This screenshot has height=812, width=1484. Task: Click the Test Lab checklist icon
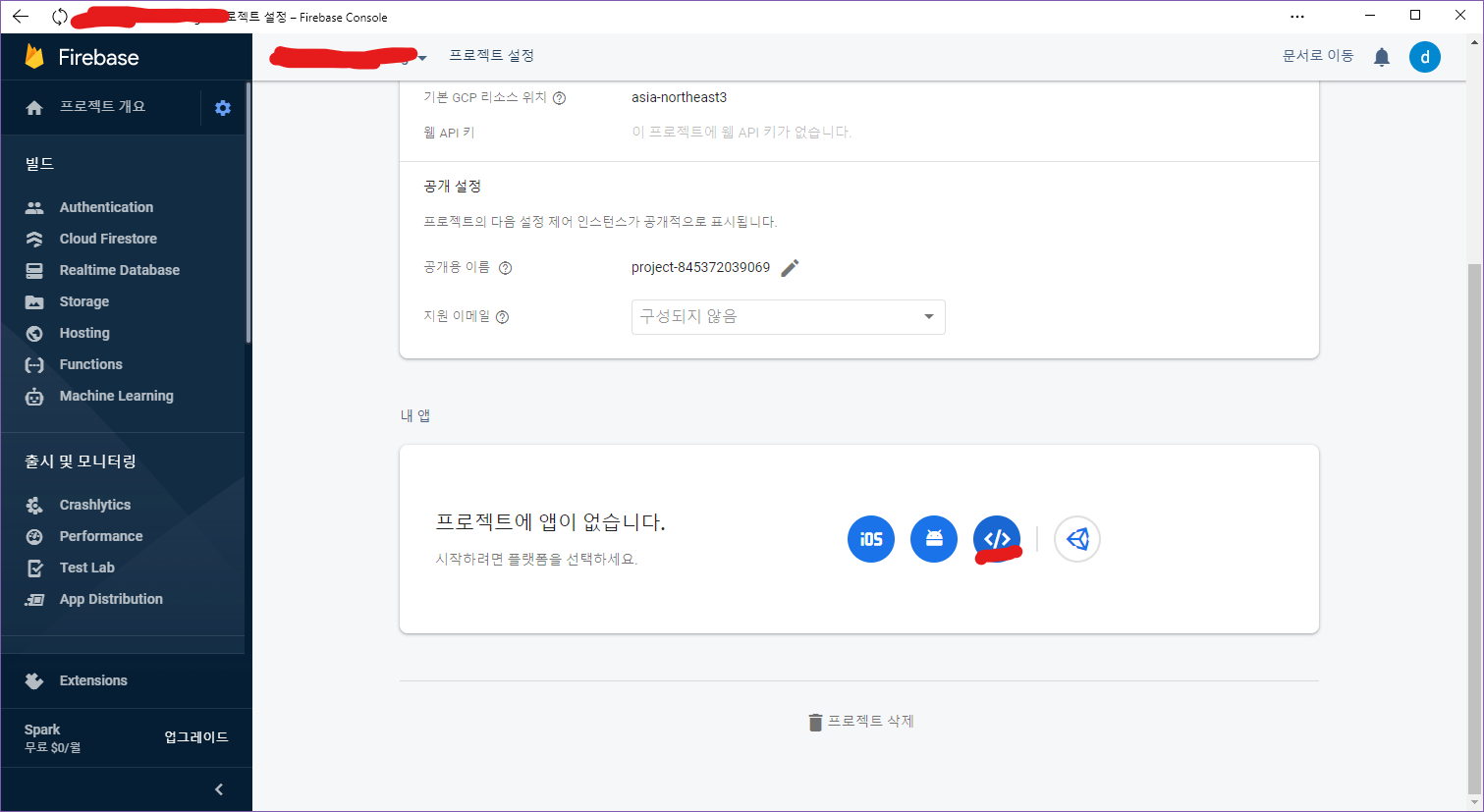tap(34, 568)
